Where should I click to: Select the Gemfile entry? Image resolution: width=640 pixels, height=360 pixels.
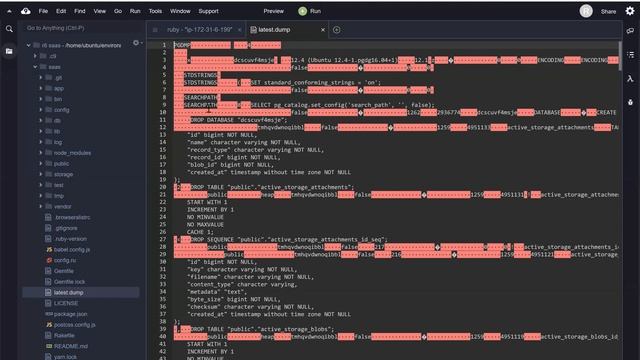click(64, 271)
